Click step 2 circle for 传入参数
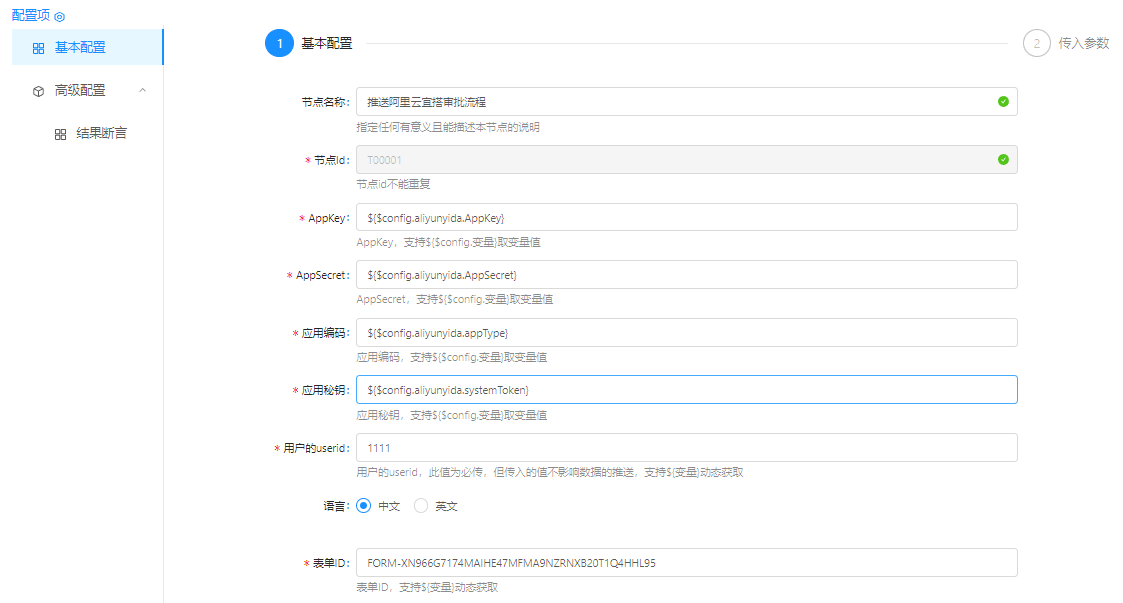The width and height of the screenshot is (1123, 603). click(1037, 44)
